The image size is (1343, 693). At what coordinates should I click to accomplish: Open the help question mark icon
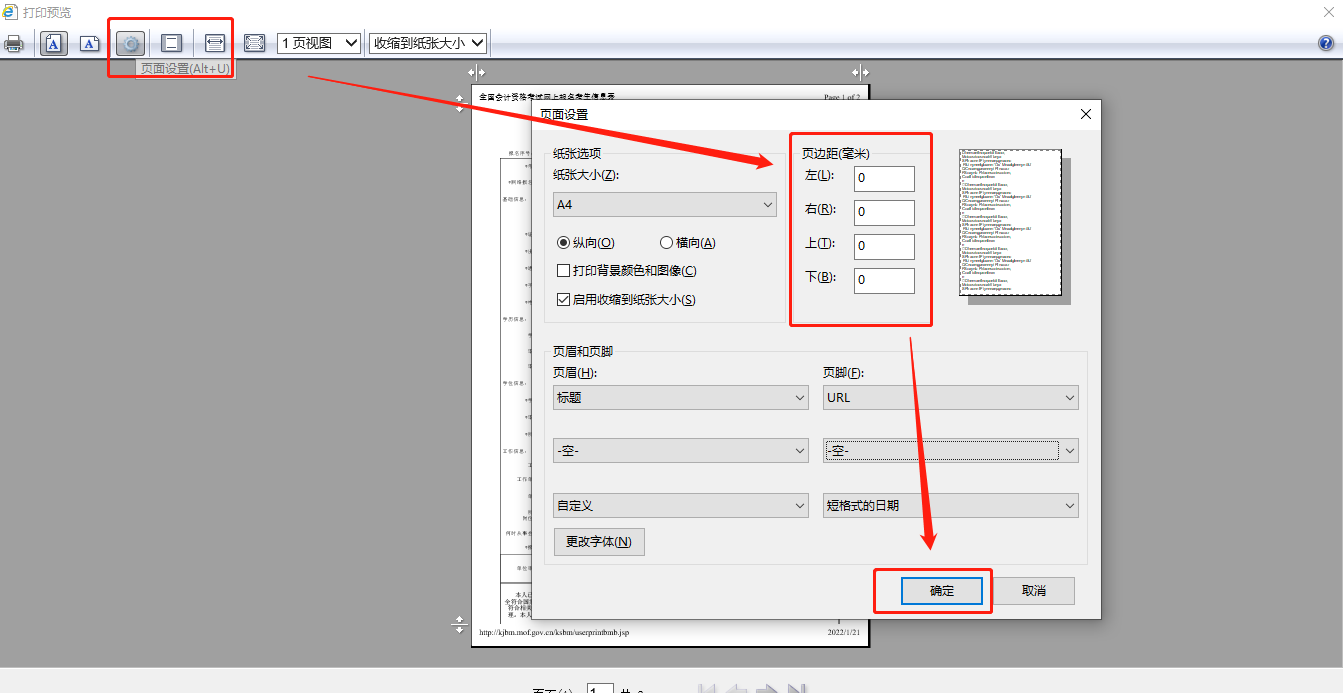coord(1326,43)
